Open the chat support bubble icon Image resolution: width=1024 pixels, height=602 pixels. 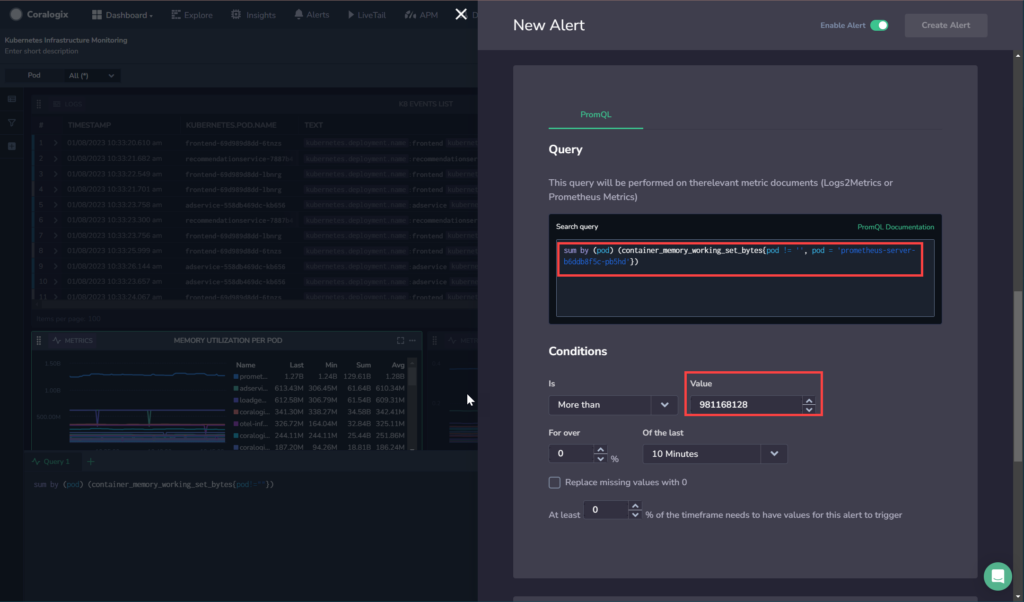997,576
